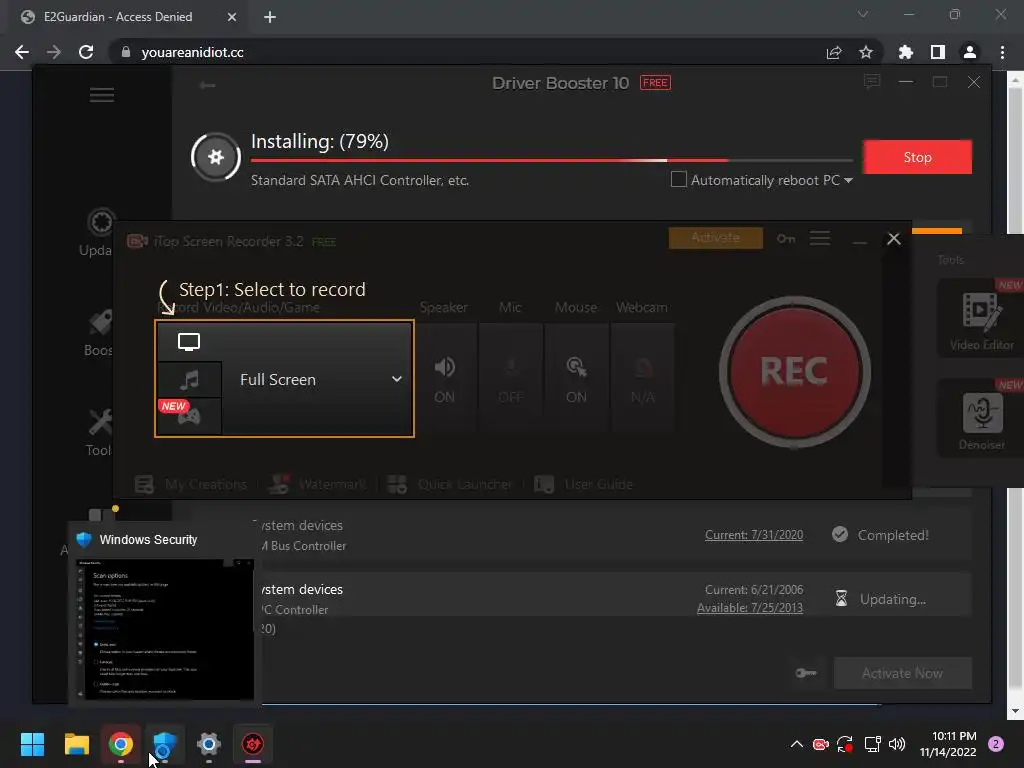Open the Watermark option
Image resolution: width=1024 pixels, height=768 pixels.
318,484
